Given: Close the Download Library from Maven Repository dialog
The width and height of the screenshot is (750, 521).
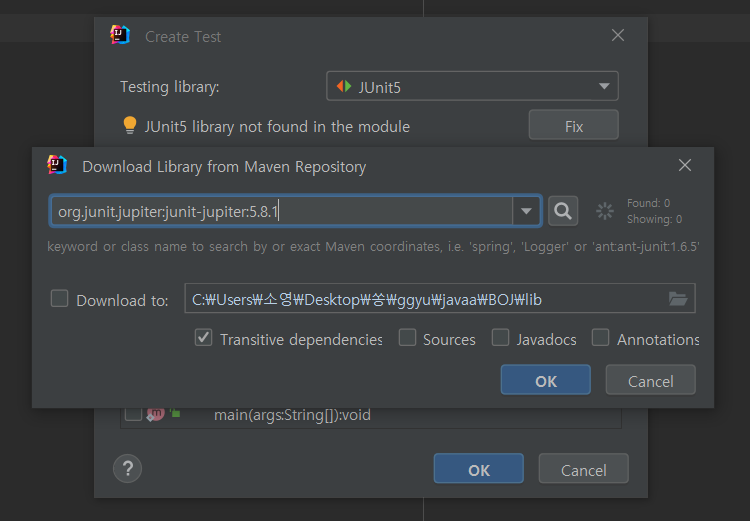Looking at the screenshot, I should (x=685, y=165).
